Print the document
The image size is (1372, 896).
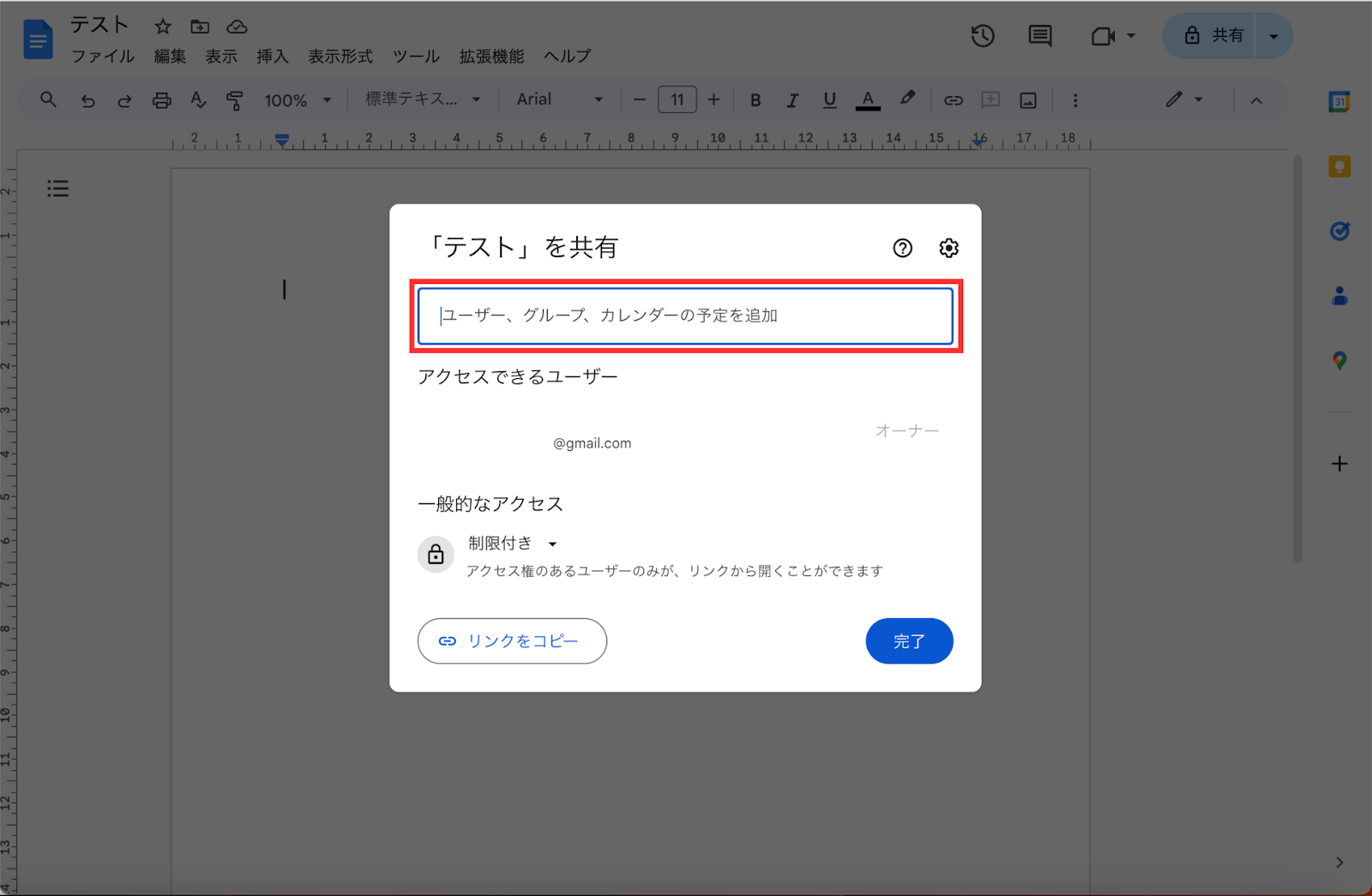(161, 100)
